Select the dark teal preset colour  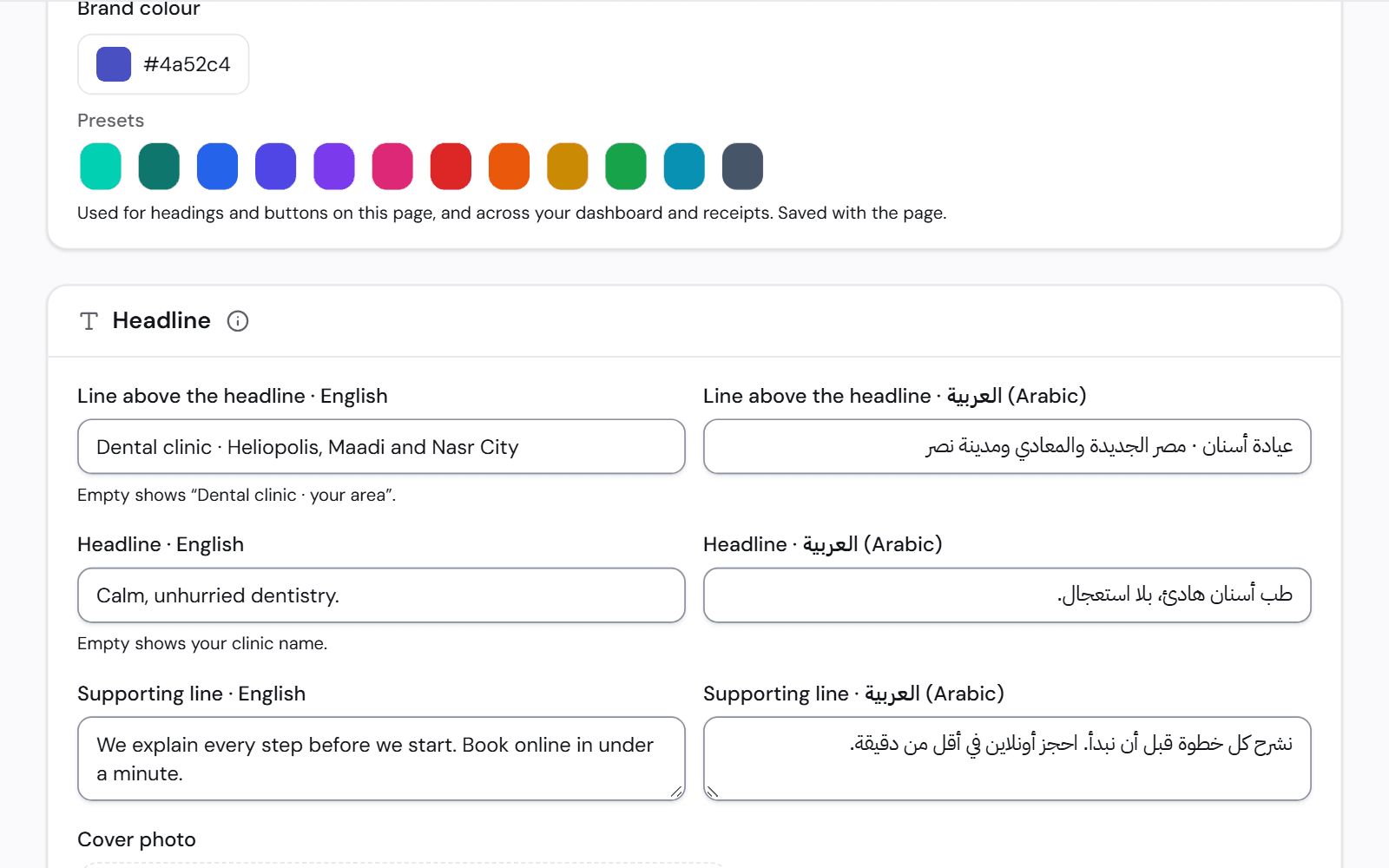[159, 166]
